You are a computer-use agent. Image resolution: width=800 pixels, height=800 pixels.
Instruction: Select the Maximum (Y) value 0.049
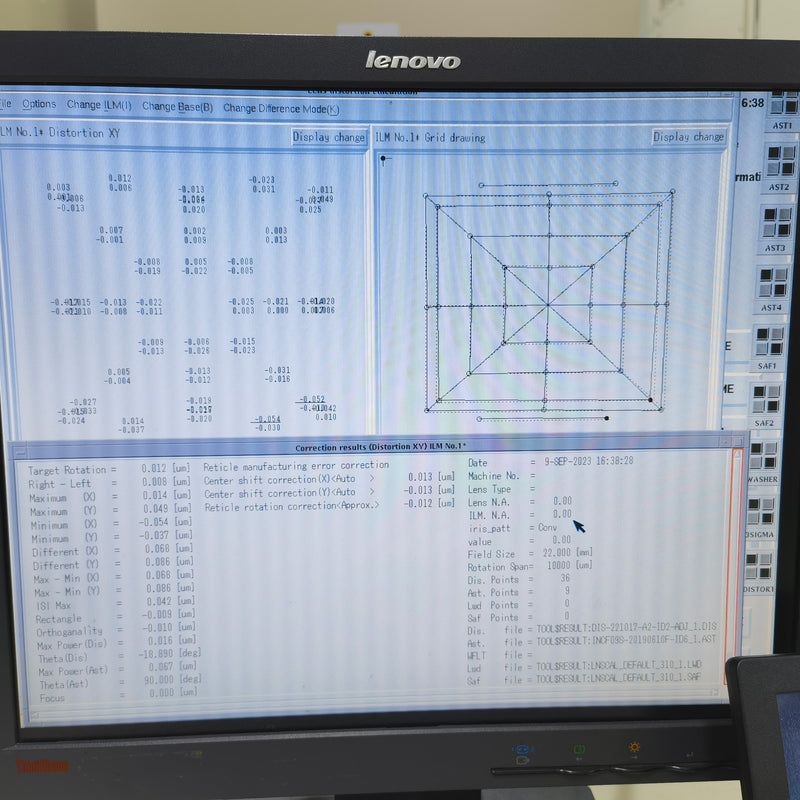[156, 509]
